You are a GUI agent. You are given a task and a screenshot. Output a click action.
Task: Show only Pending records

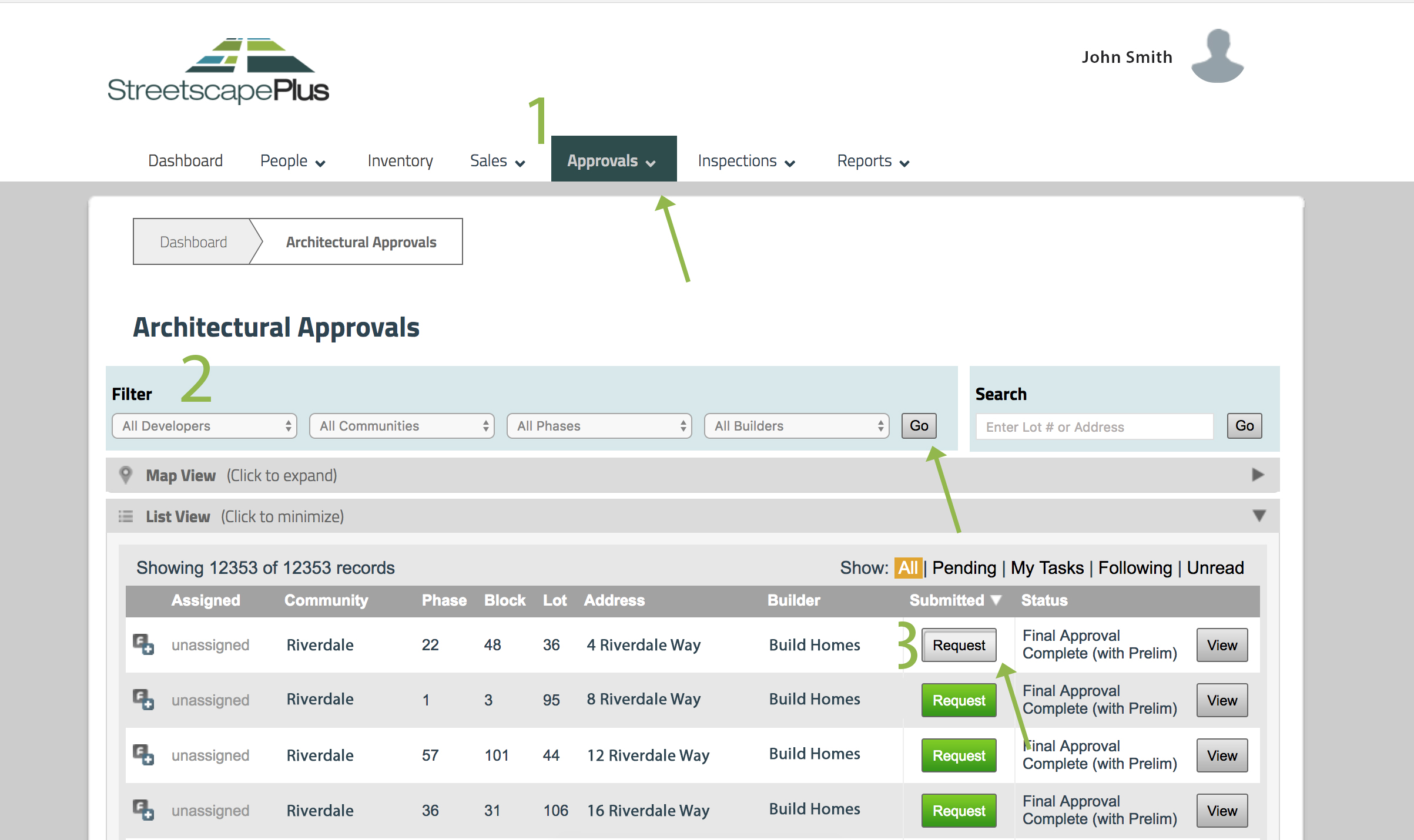pyautogui.click(x=964, y=567)
